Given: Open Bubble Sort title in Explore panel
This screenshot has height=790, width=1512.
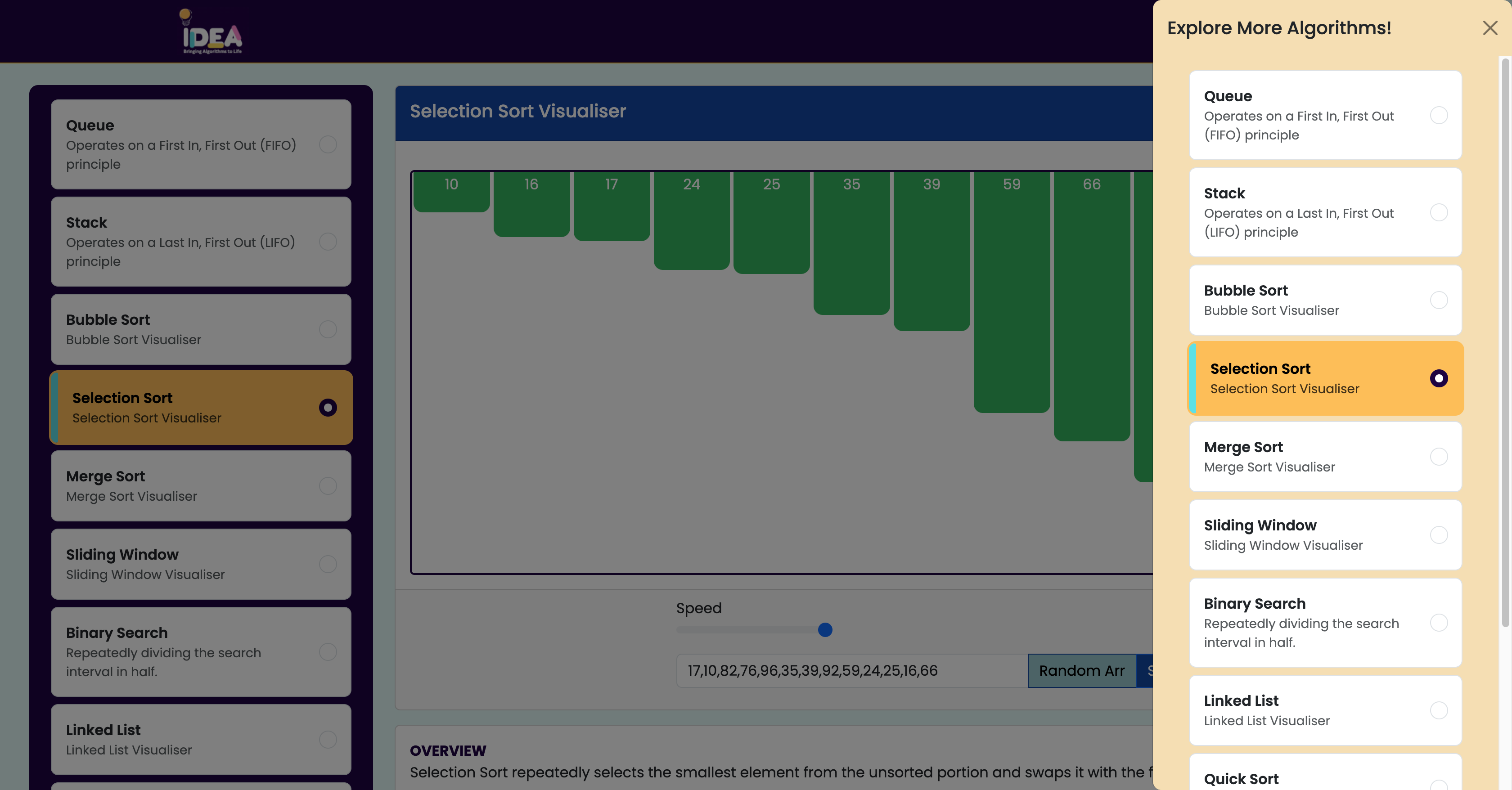Looking at the screenshot, I should pyautogui.click(x=1246, y=291).
